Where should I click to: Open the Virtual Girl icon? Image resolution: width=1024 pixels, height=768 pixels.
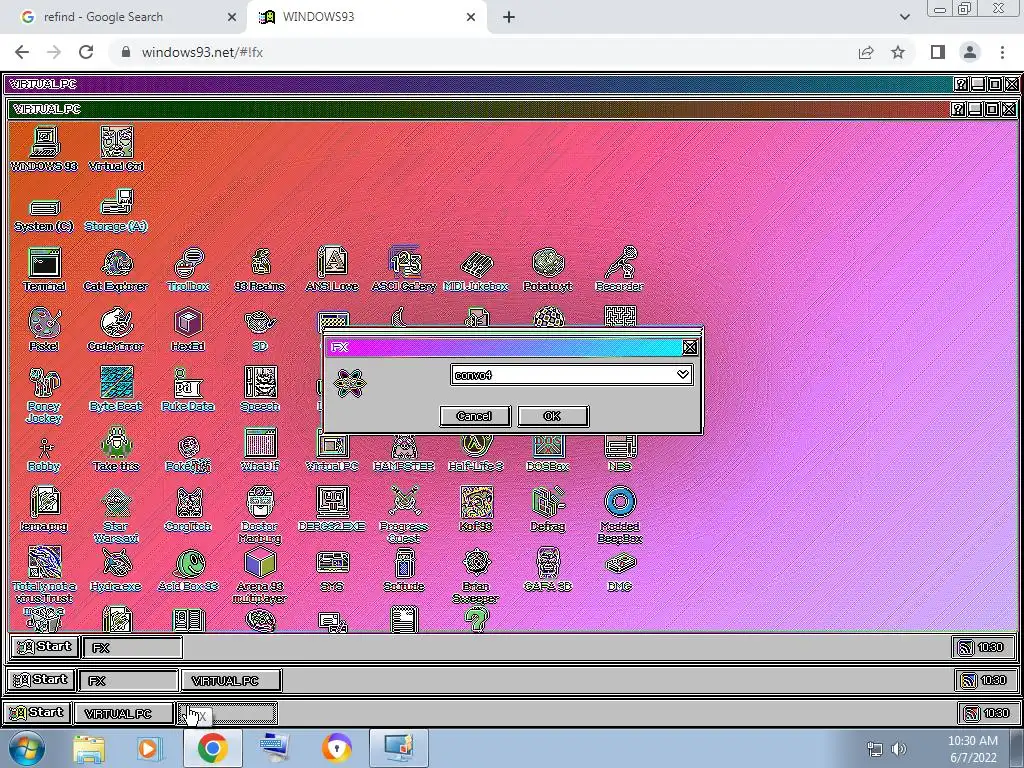point(116,149)
